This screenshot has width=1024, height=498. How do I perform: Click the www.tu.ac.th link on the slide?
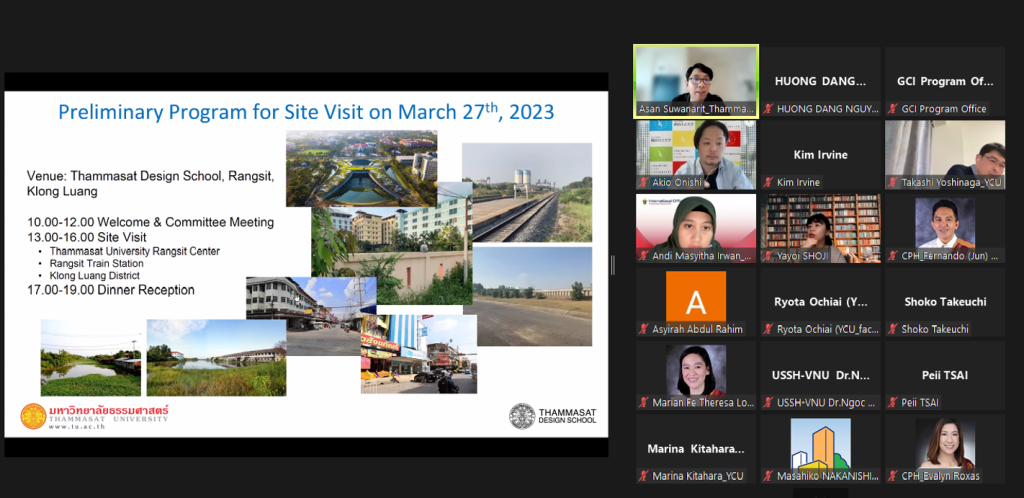78,427
